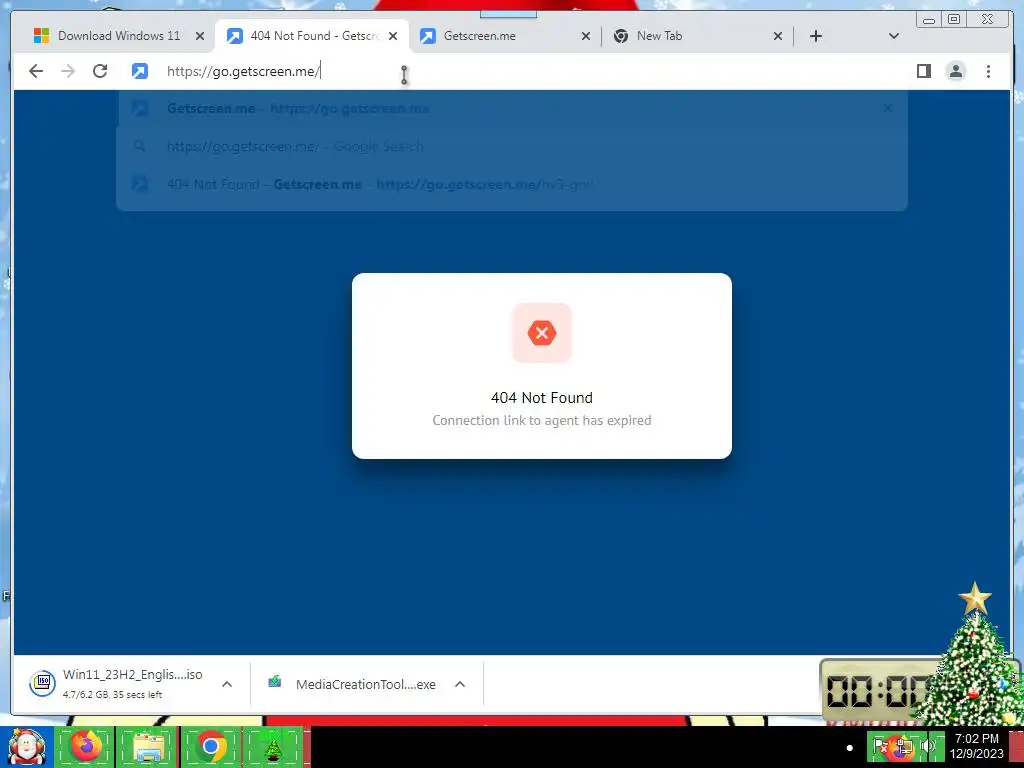Open Chrome's three-dot menu
This screenshot has width=1024, height=768.
click(x=988, y=71)
